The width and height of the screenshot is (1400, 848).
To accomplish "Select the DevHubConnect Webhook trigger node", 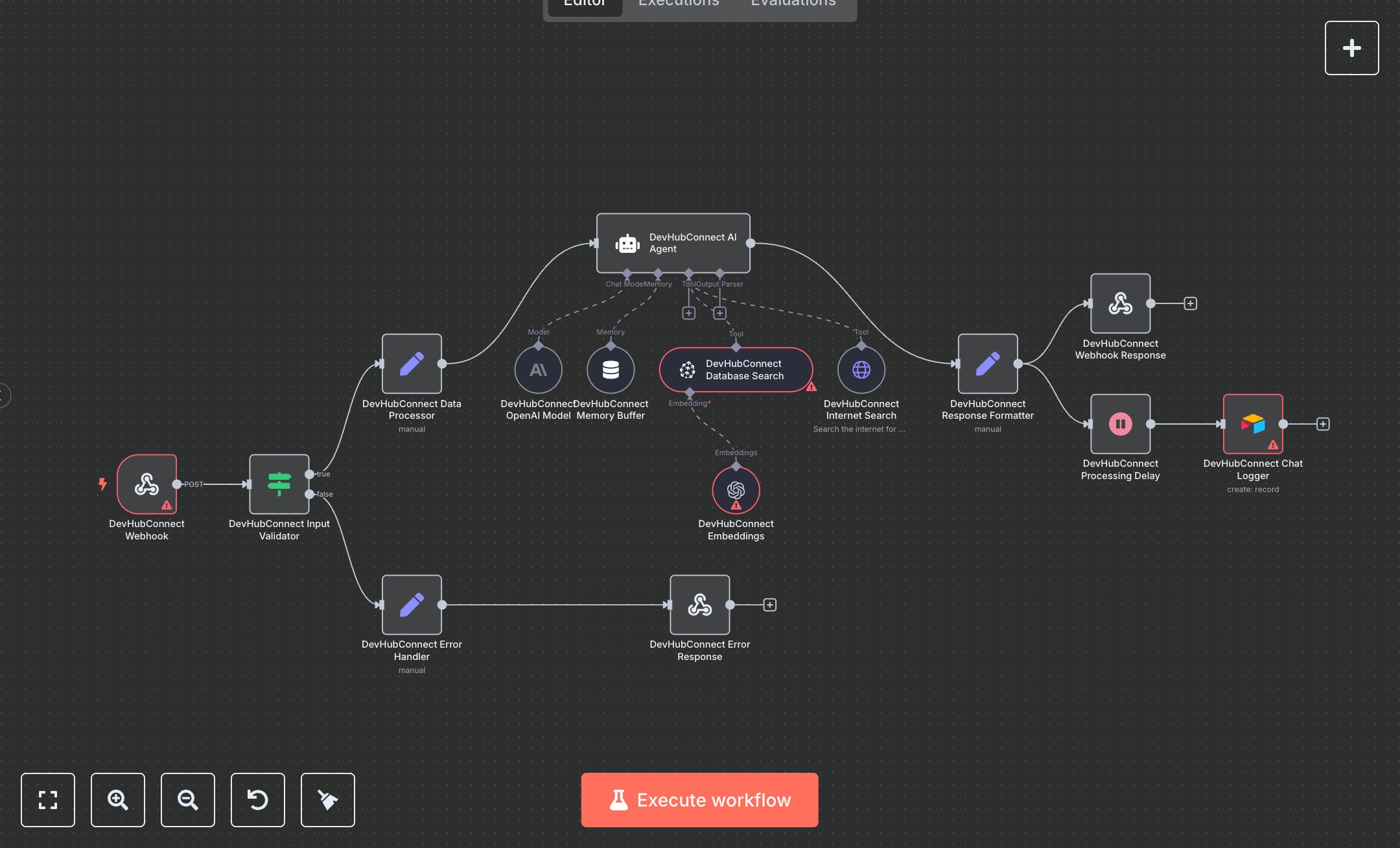I will [x=146, y=484].
